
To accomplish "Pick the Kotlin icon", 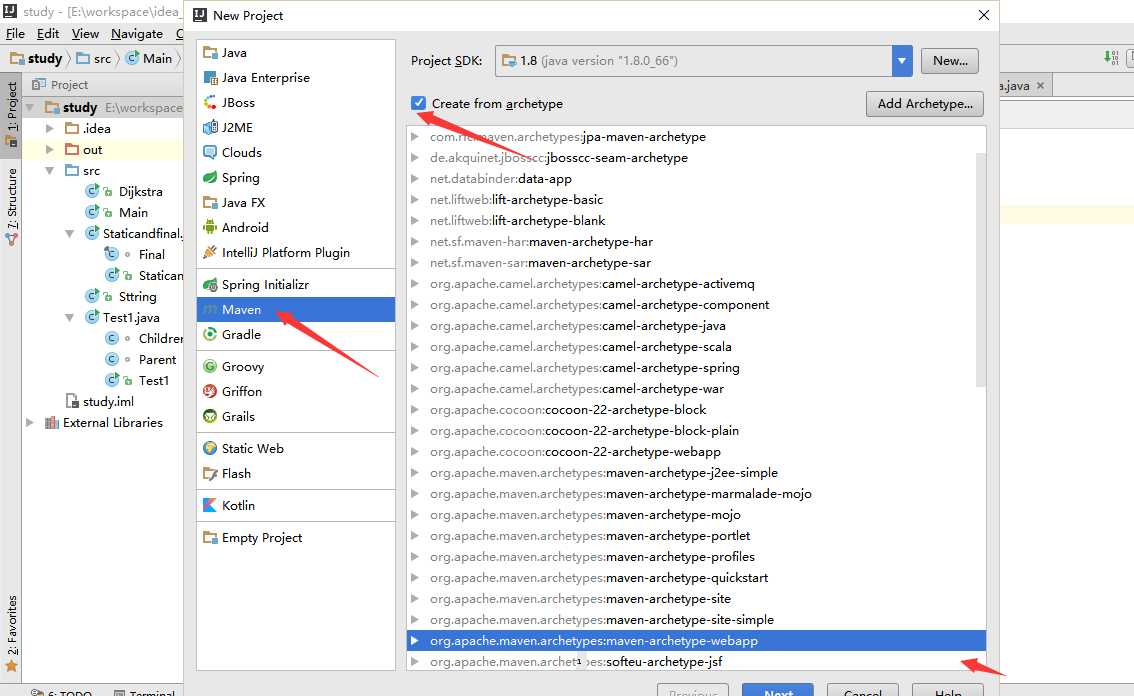I will point(210,506).
